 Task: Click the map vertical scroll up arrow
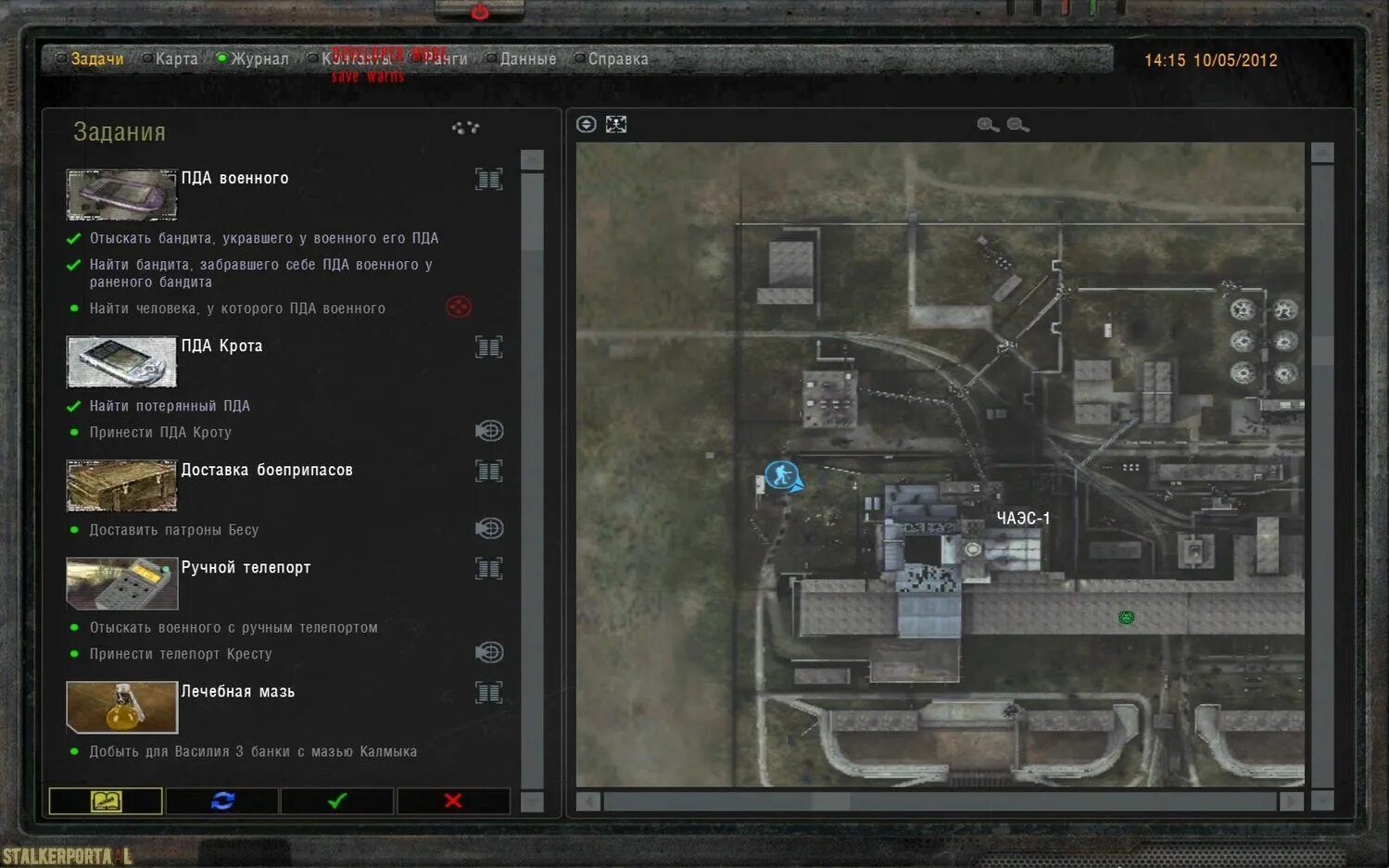point(1322,153)
